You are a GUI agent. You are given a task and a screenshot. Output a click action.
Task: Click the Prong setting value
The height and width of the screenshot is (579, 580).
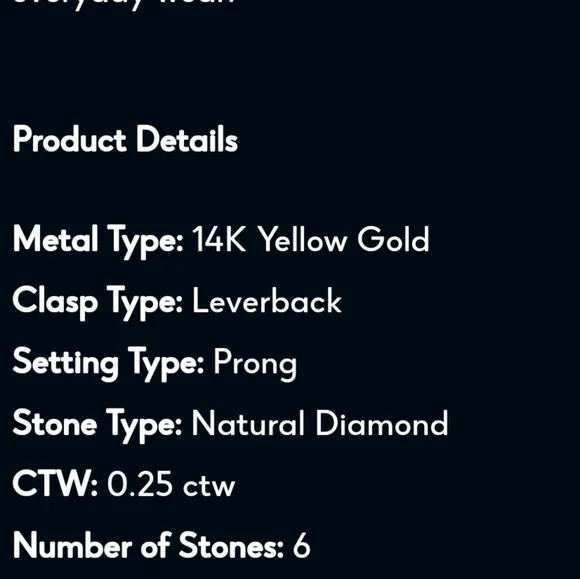255,366
